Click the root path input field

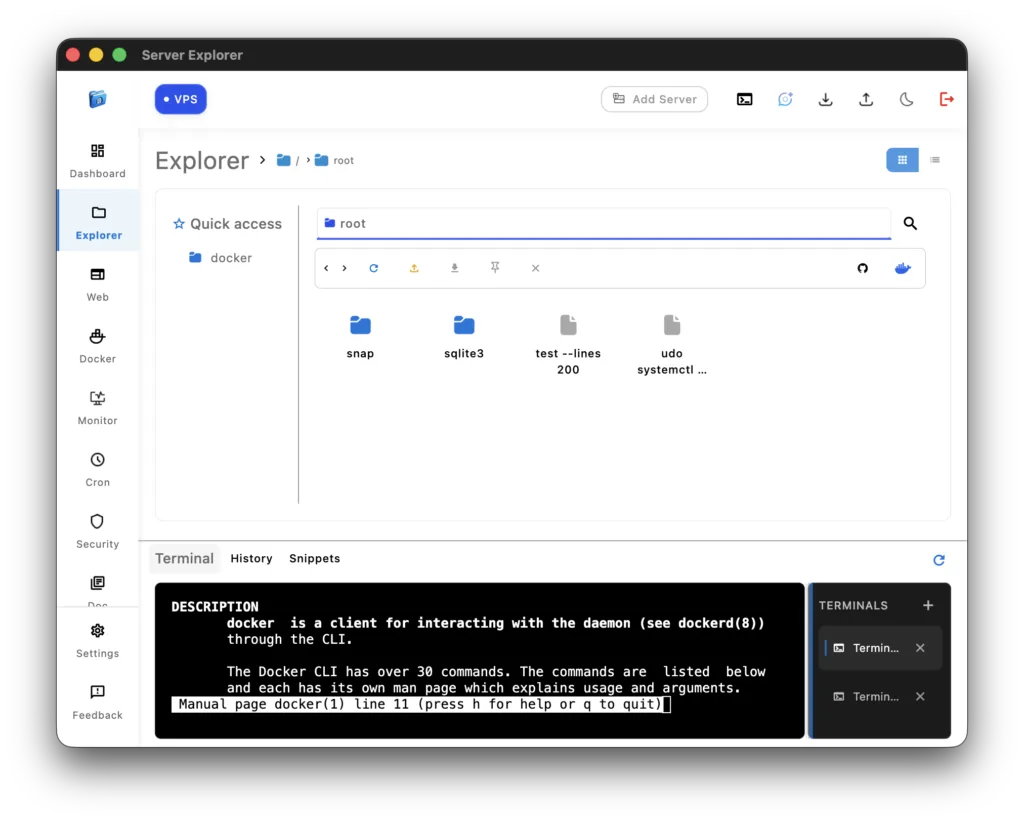600,223
